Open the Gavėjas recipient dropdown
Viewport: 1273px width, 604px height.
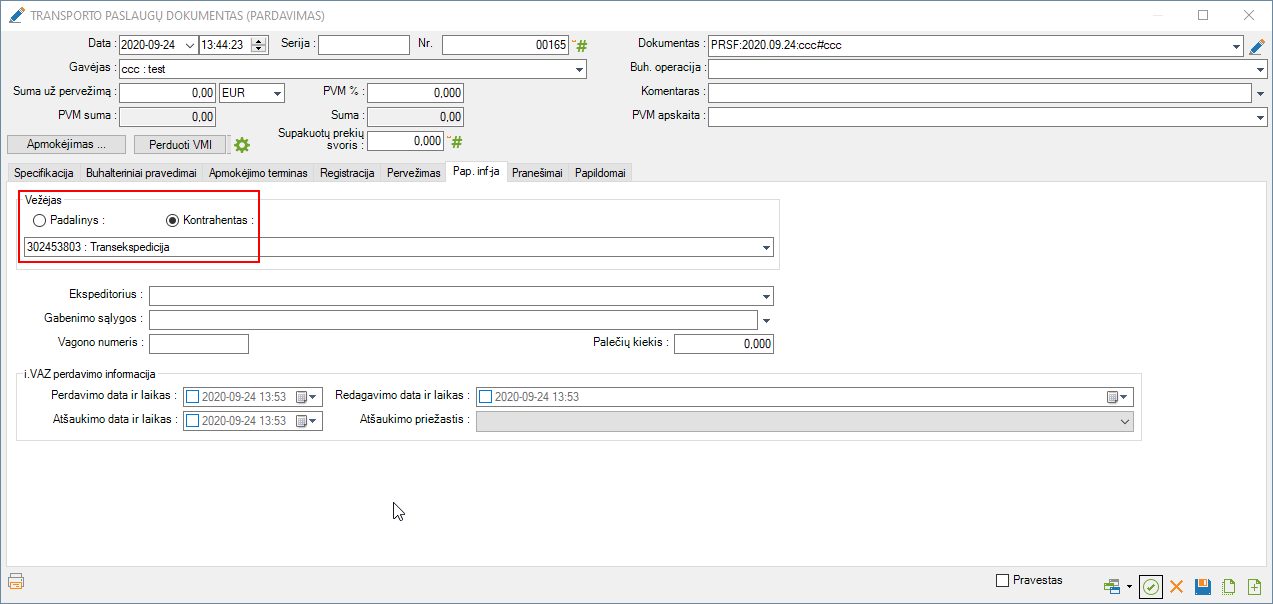click(579, 70)
